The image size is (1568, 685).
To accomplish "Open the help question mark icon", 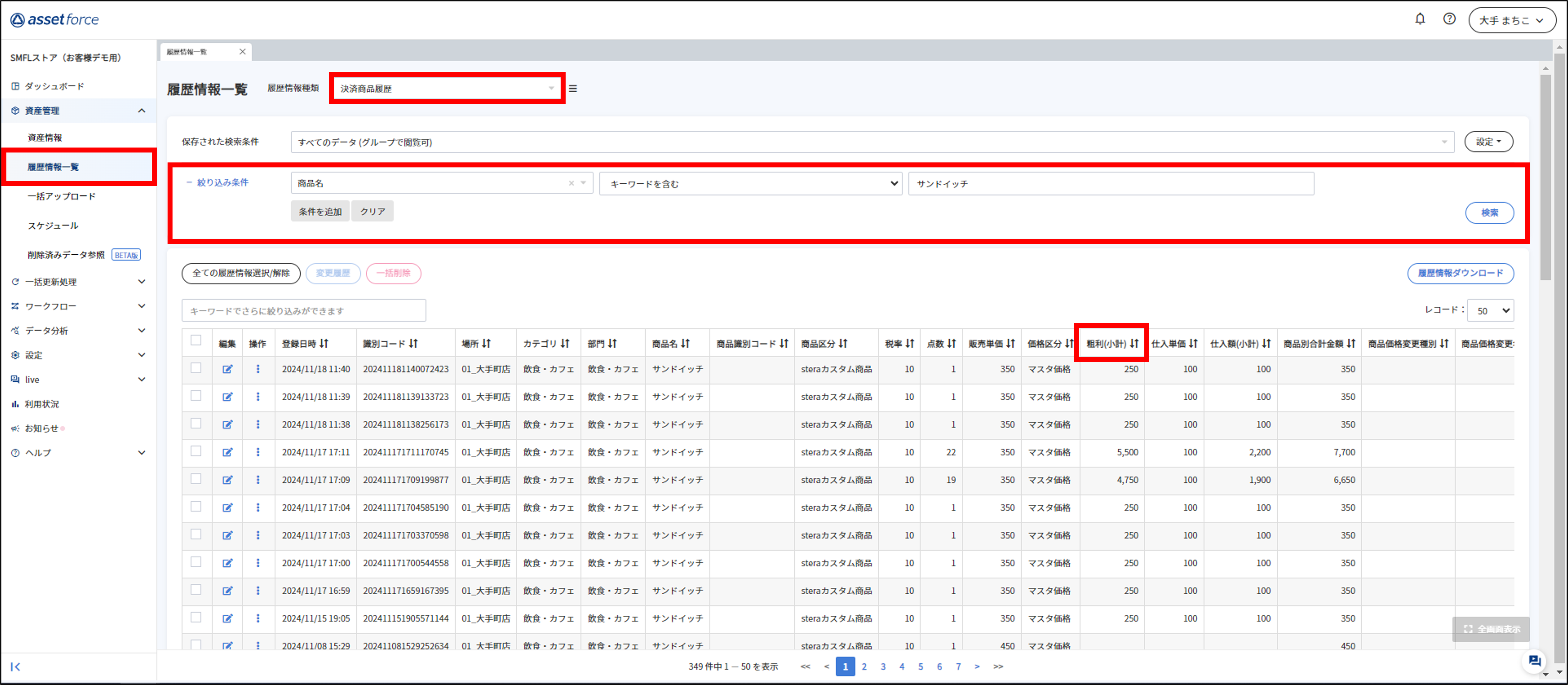I will click(1449, 19).
